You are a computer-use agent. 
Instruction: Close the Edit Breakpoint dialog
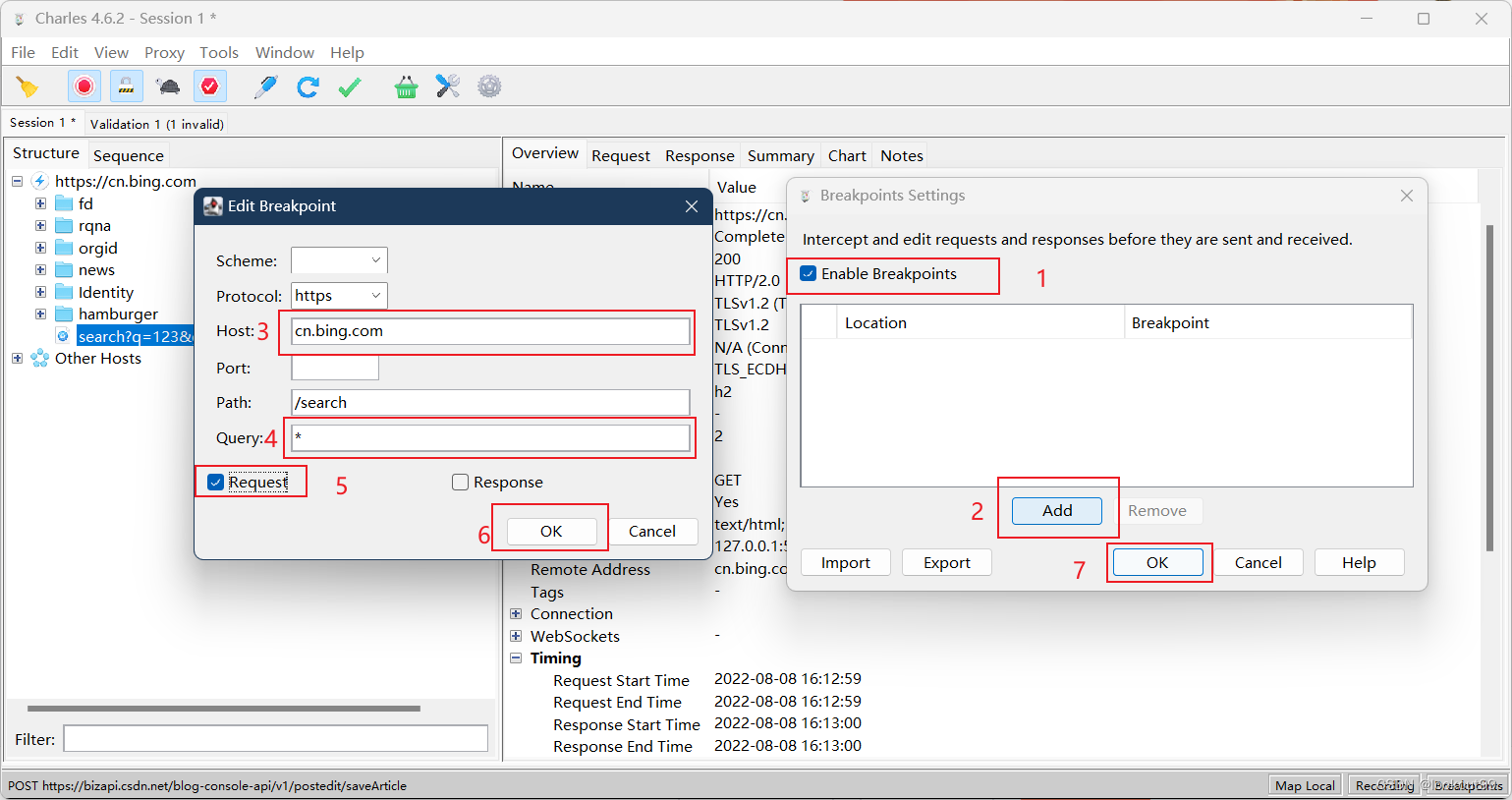point(692,206)
